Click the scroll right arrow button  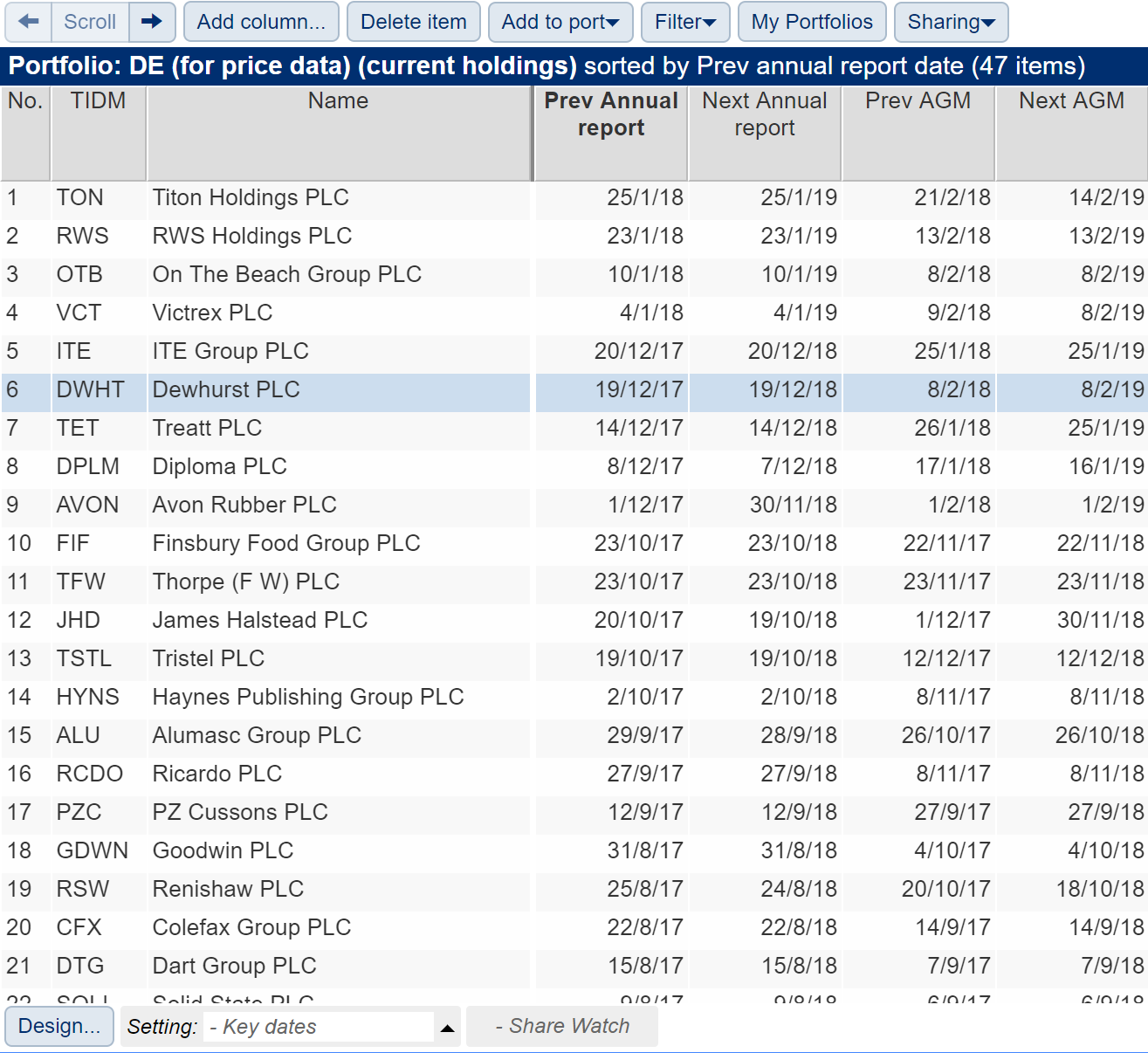[152, 22]
